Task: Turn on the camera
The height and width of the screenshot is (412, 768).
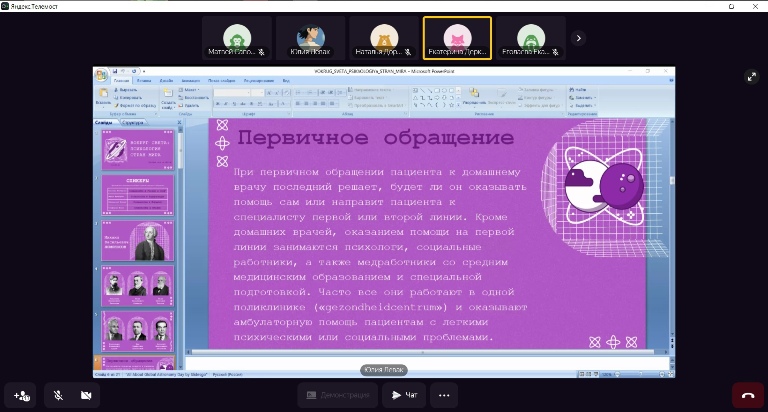Action: pyautogui.click(x=85, y=395)
